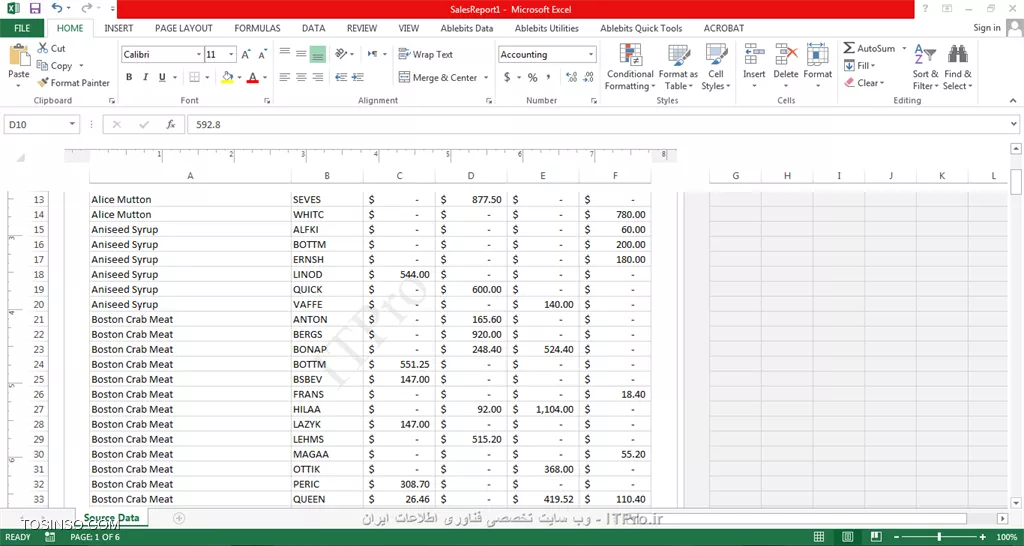The height and width of the screenshot is (546, 1024).
Task: Click the zoom slider handle
Action: click(939, 537)
